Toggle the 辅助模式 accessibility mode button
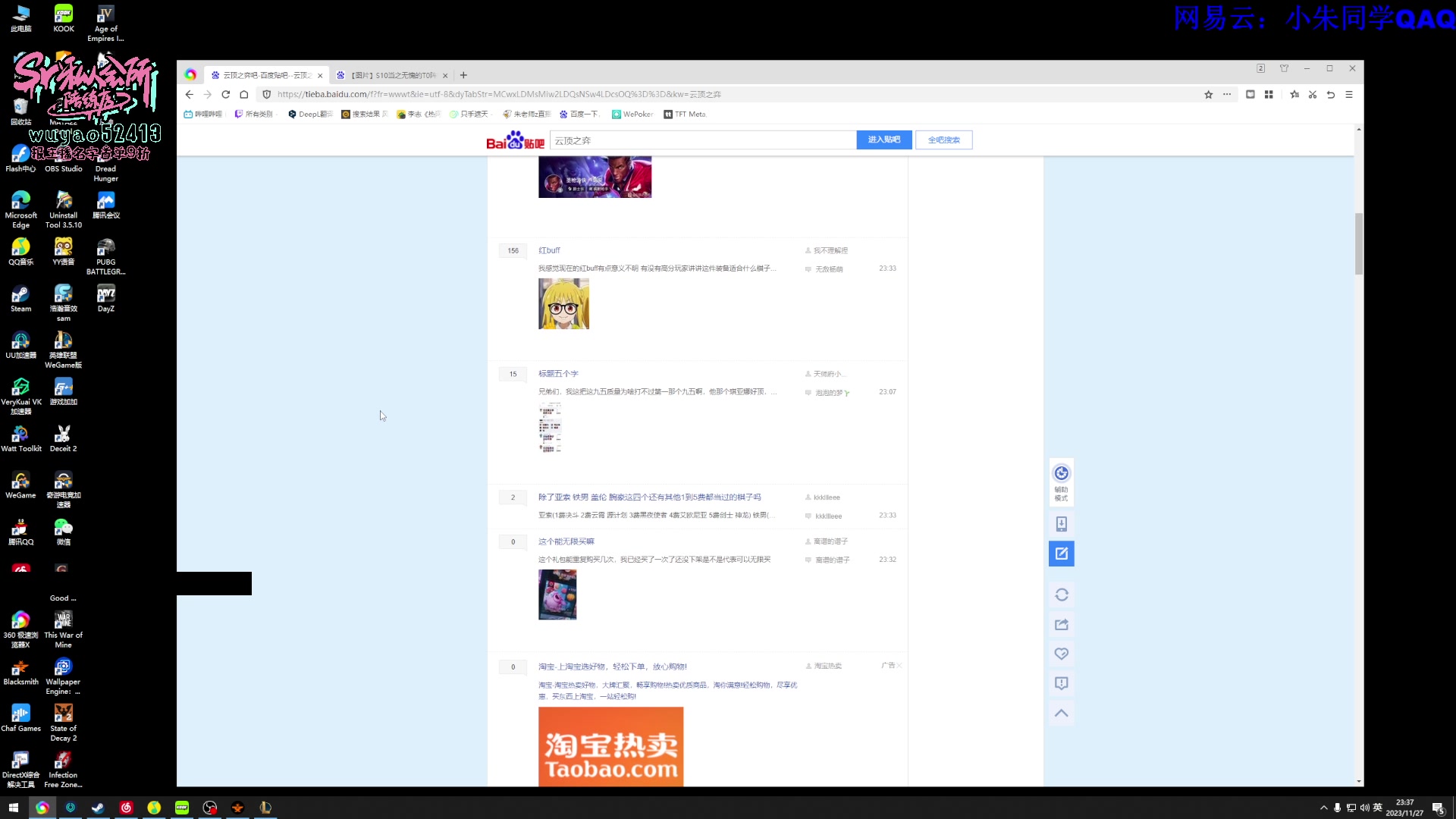 tap(1061, 482)
